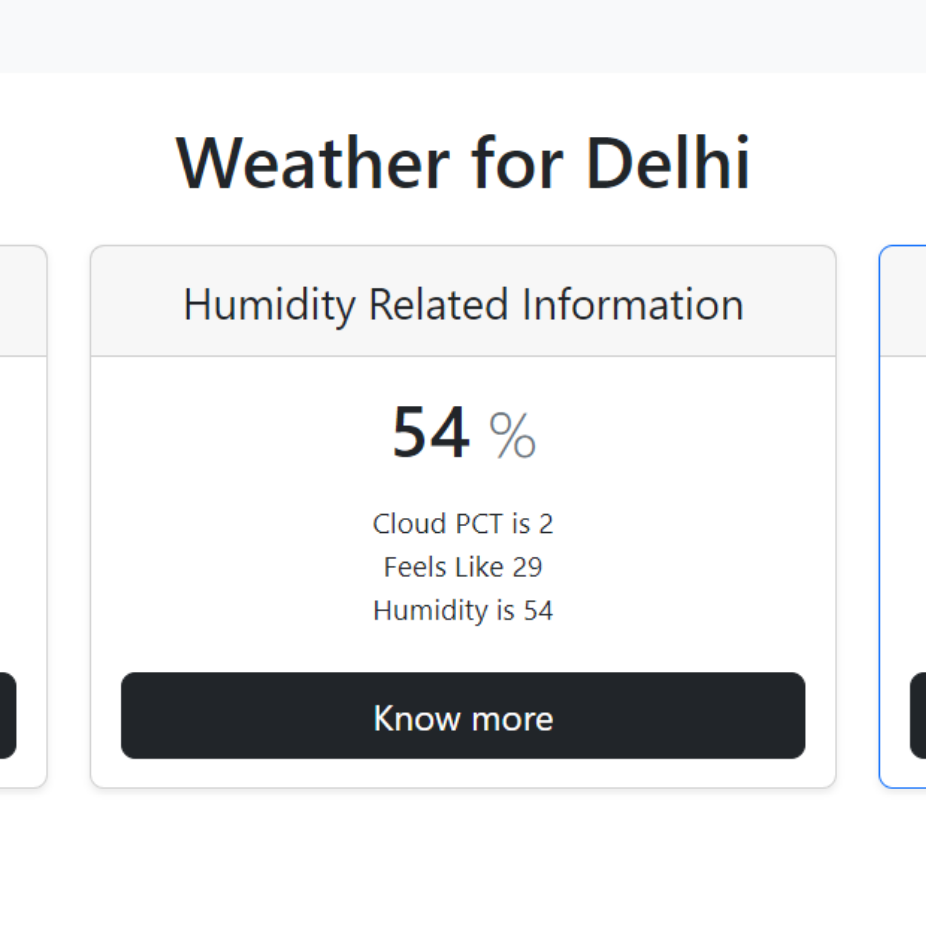
Task: Click the Feels Like 29 line
Action: 463,567
